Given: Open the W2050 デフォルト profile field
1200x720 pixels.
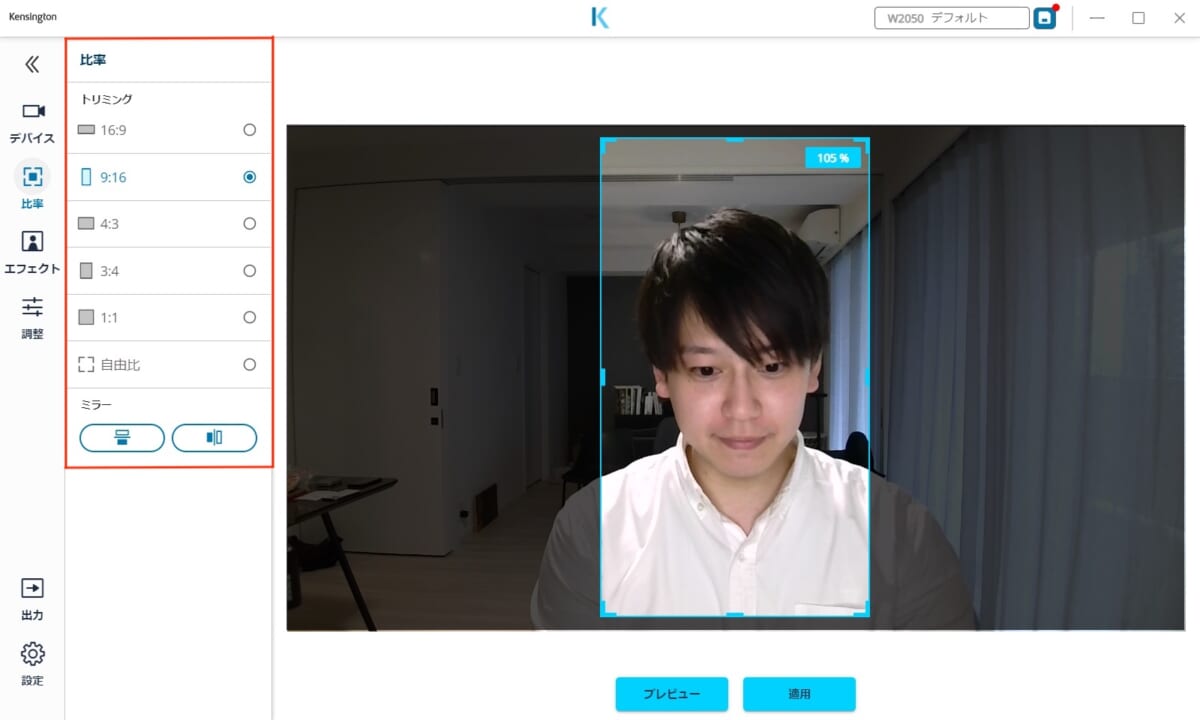Looking at the screenshot, I should tap(951, 18).
